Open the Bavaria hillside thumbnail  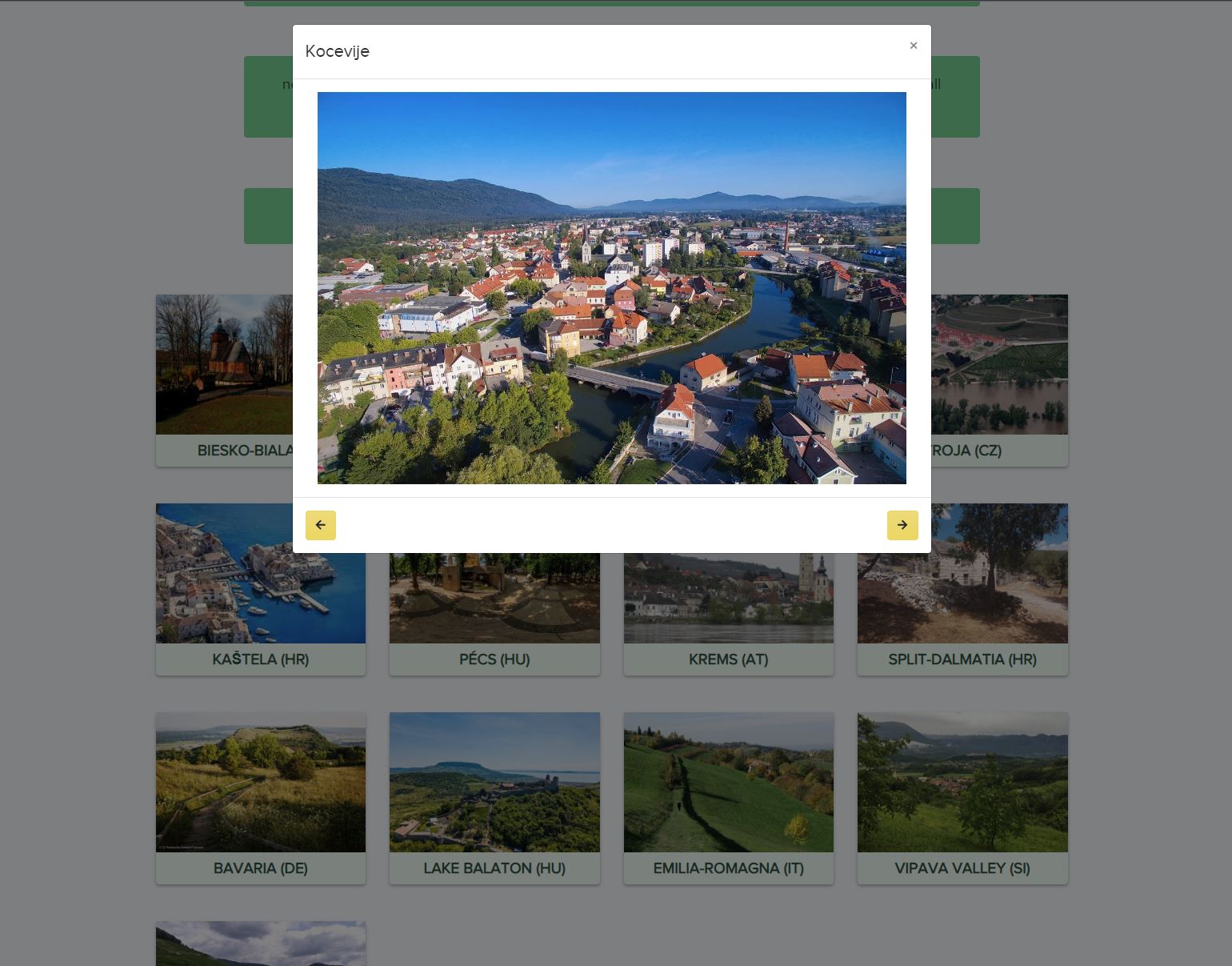260,782
